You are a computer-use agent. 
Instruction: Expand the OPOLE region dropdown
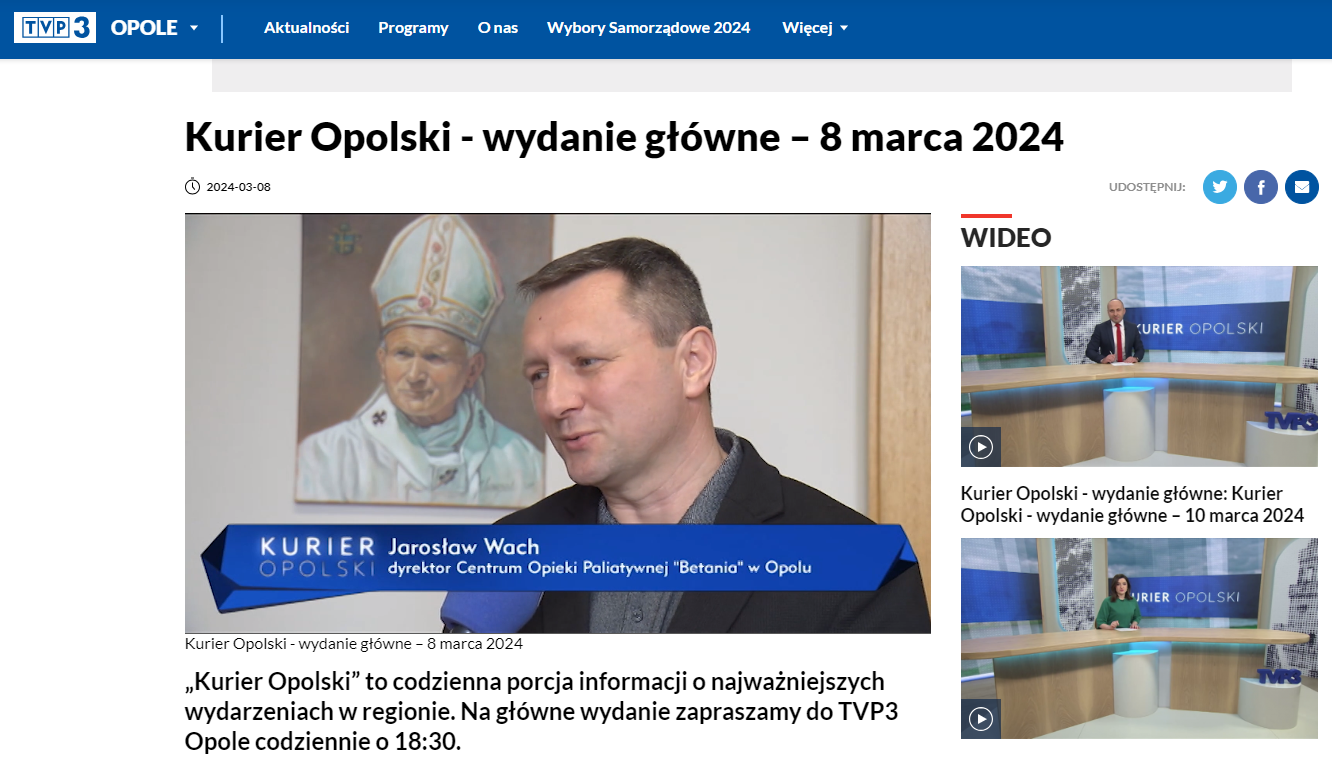[x=155, y=28]
